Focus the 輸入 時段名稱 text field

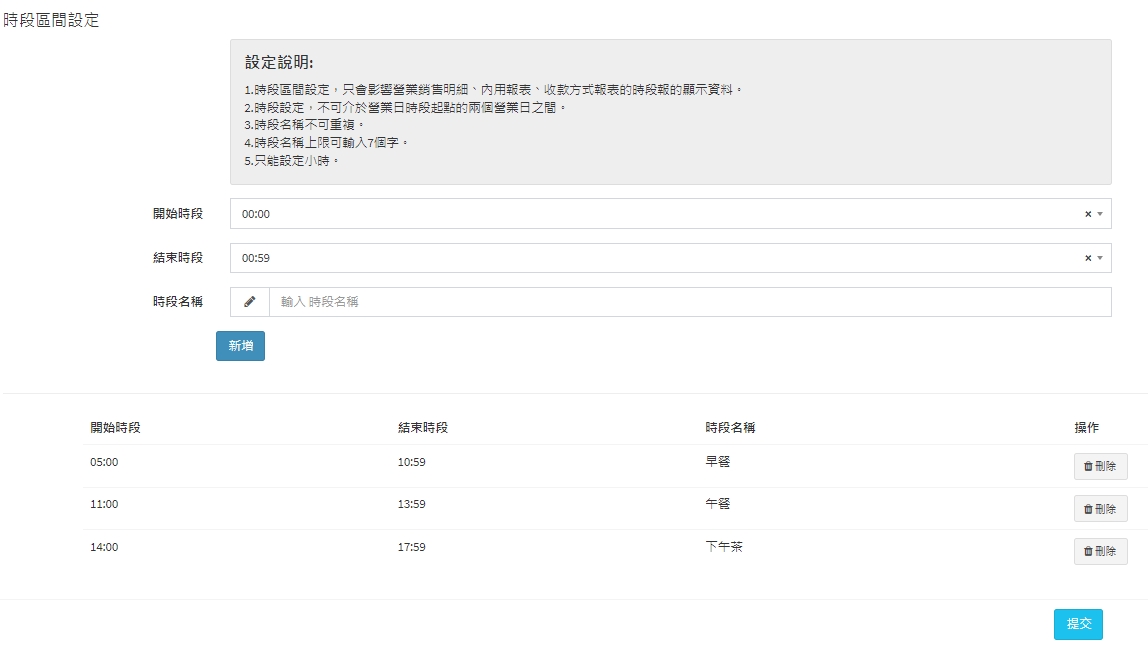pyautogui.click(x=690, y=302)
